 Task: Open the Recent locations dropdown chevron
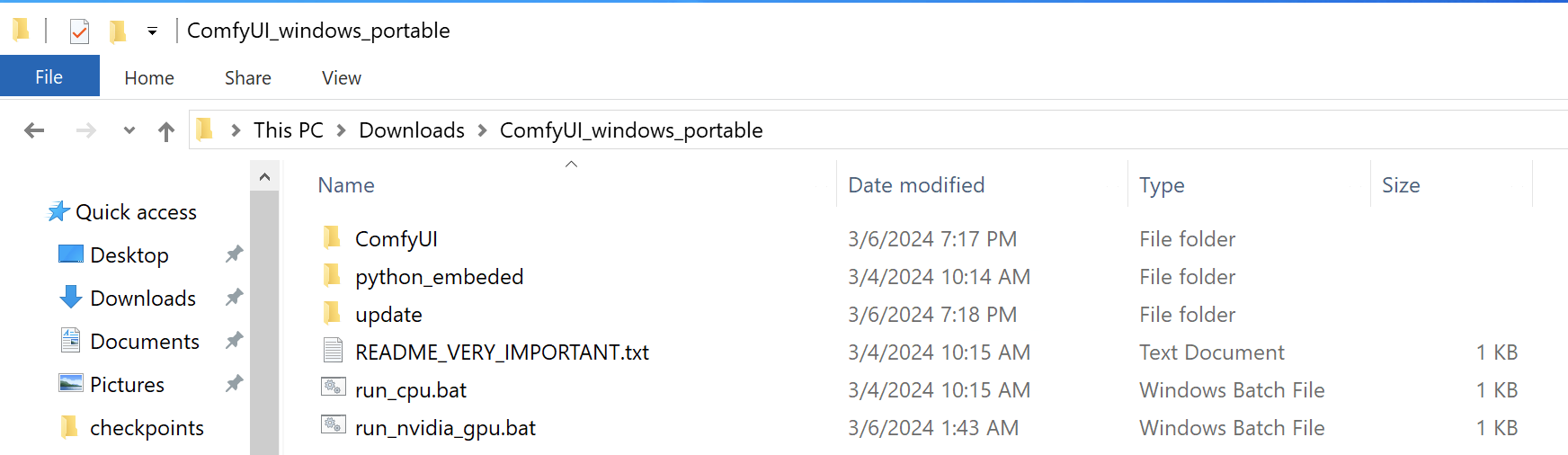point(129,131)
